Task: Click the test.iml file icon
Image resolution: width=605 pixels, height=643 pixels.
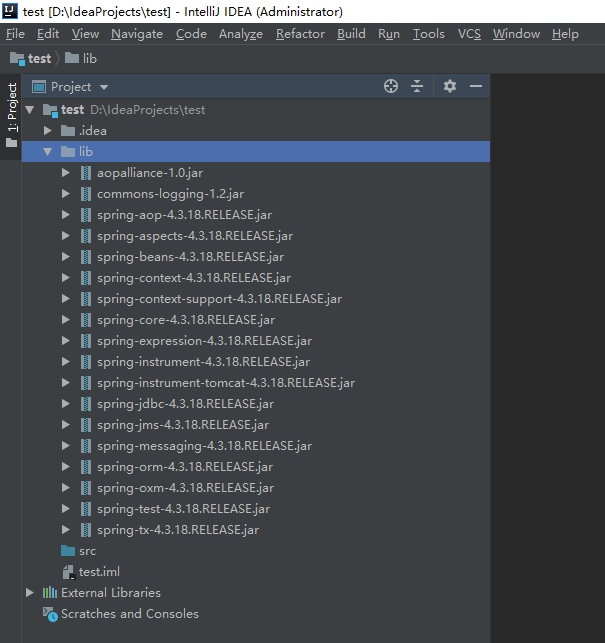Action: (68, 572)
